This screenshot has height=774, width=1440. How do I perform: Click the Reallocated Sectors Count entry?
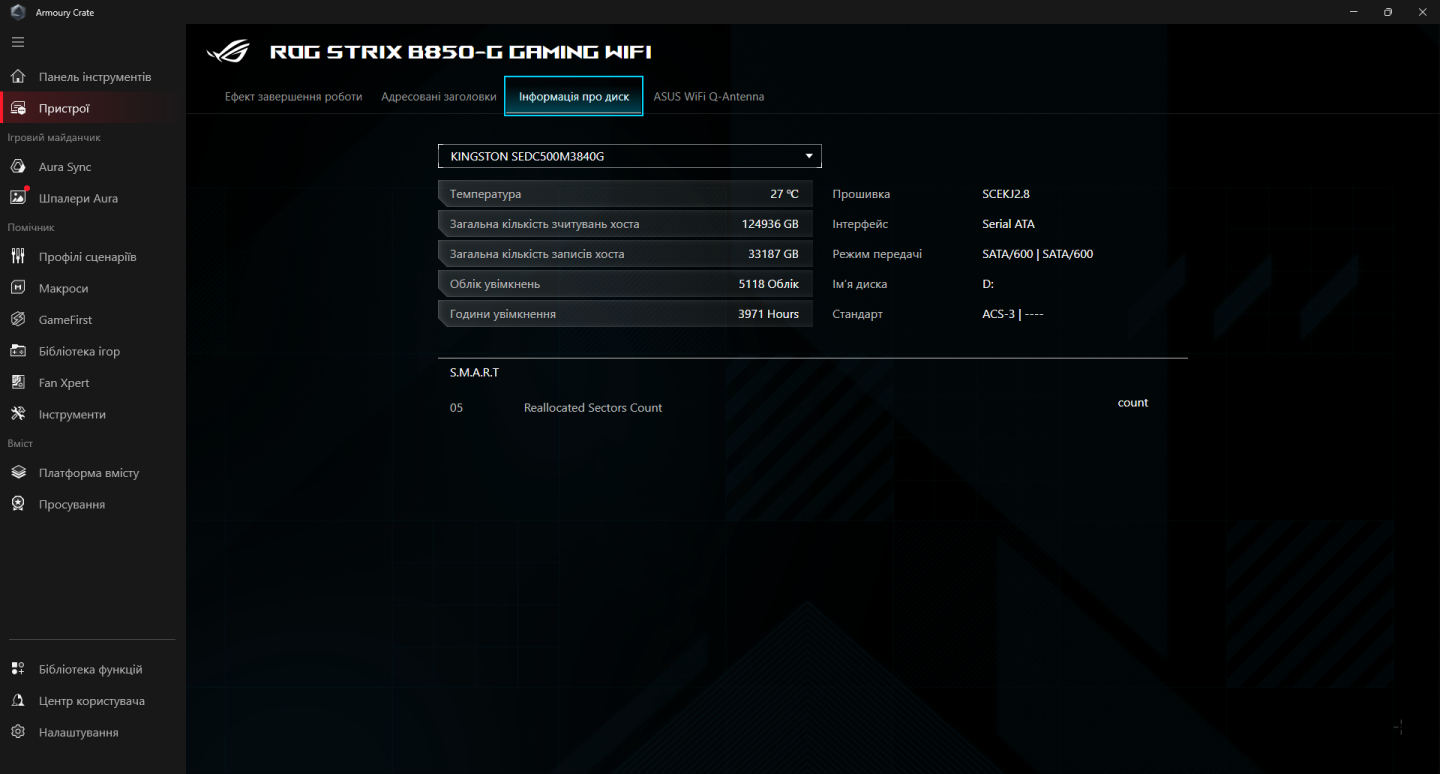pos(593,408)
